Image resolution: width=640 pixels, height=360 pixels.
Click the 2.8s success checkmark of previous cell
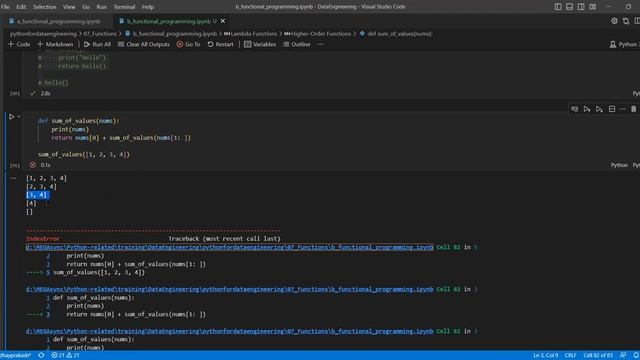(33, 93)
